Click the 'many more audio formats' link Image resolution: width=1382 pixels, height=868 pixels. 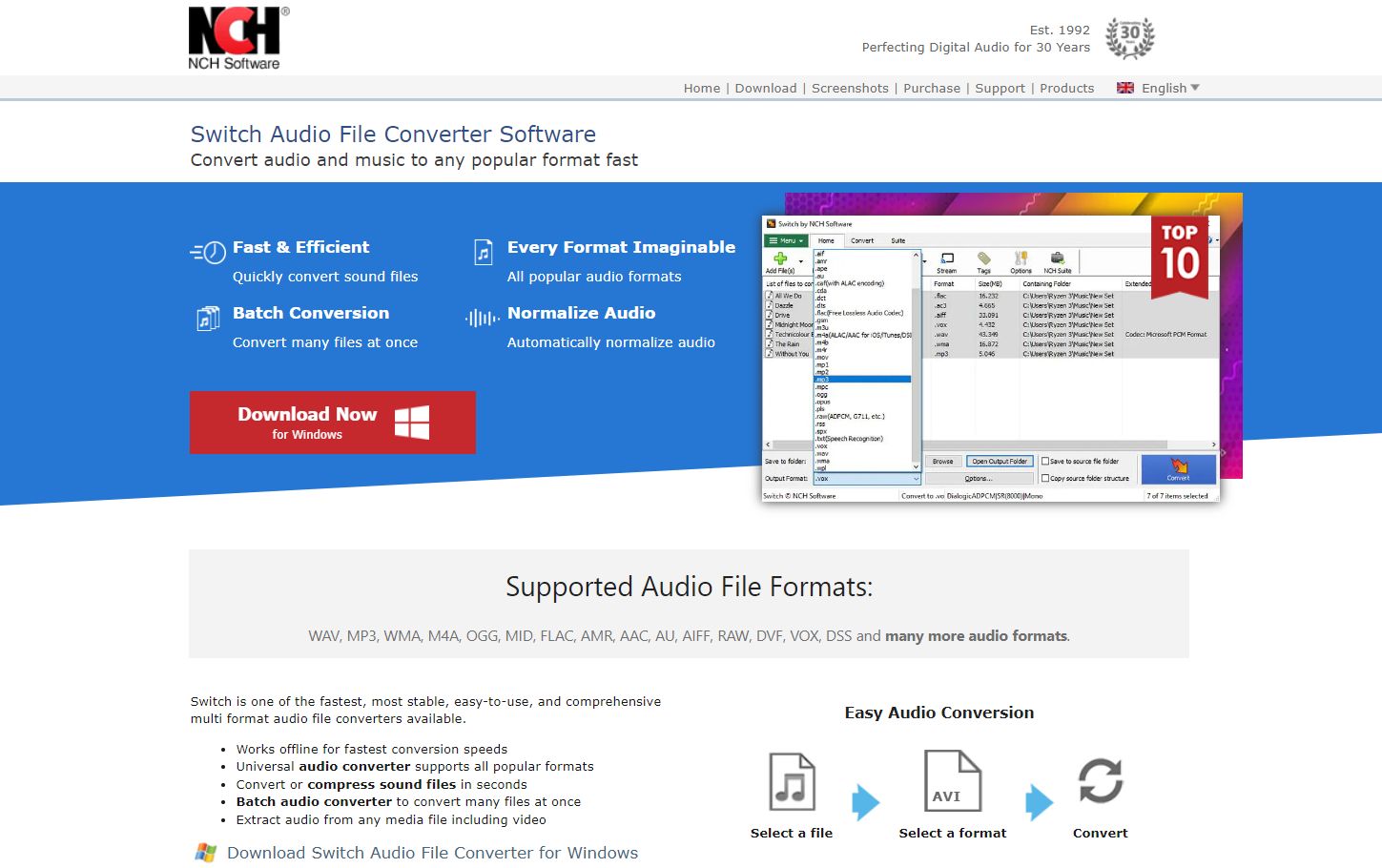point(977,636)
